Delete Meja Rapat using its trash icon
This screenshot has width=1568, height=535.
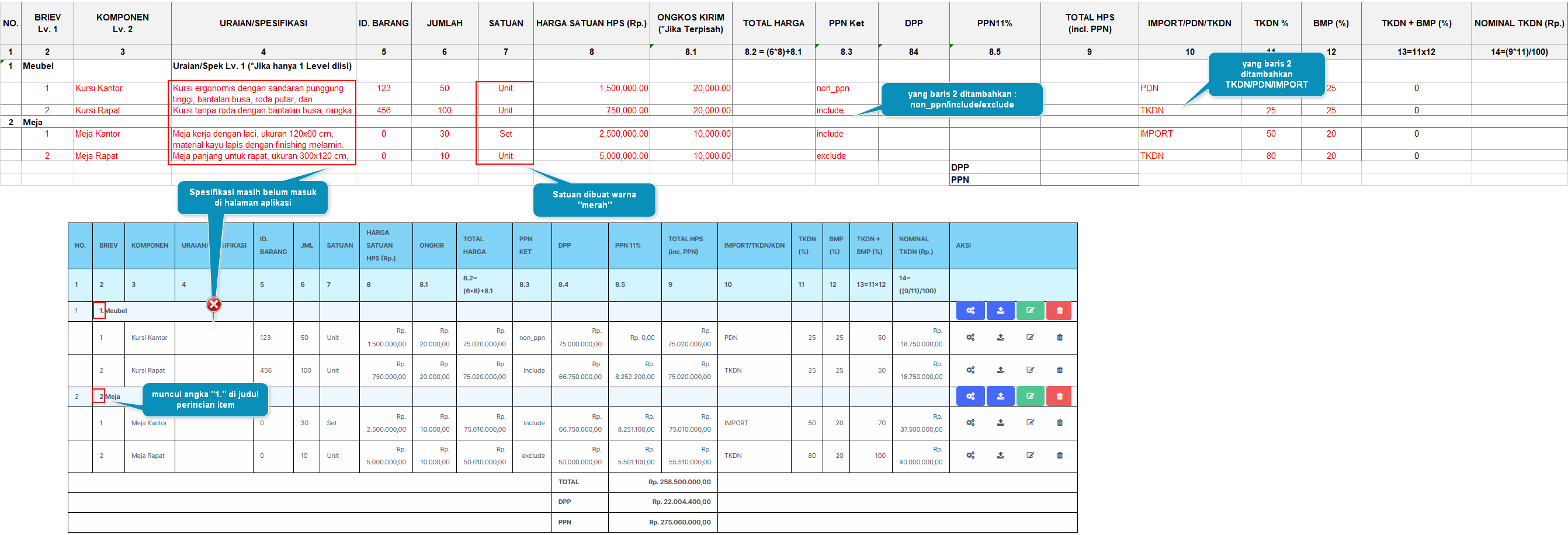point(1060,455)
